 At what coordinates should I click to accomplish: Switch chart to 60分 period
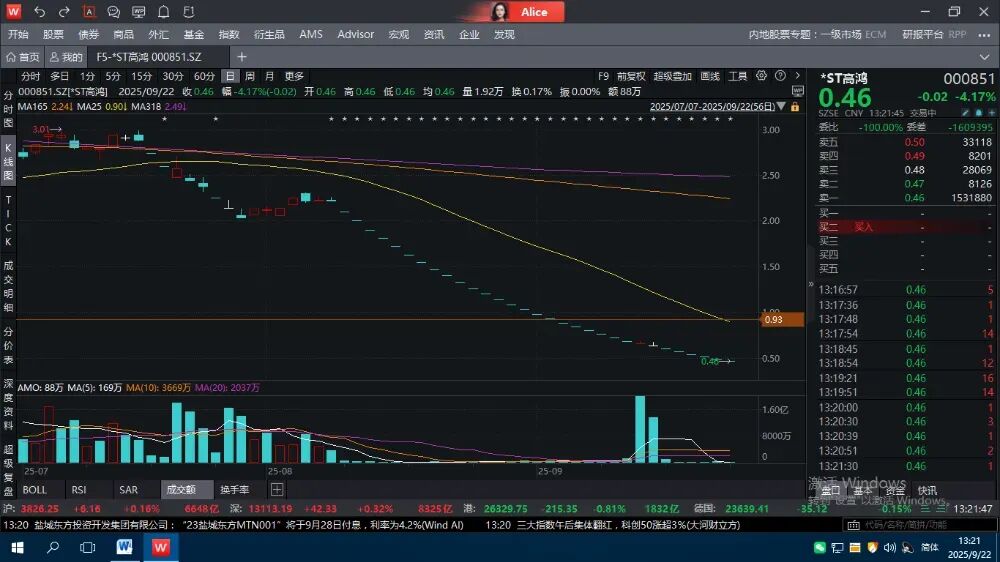(x=204, y=76)
